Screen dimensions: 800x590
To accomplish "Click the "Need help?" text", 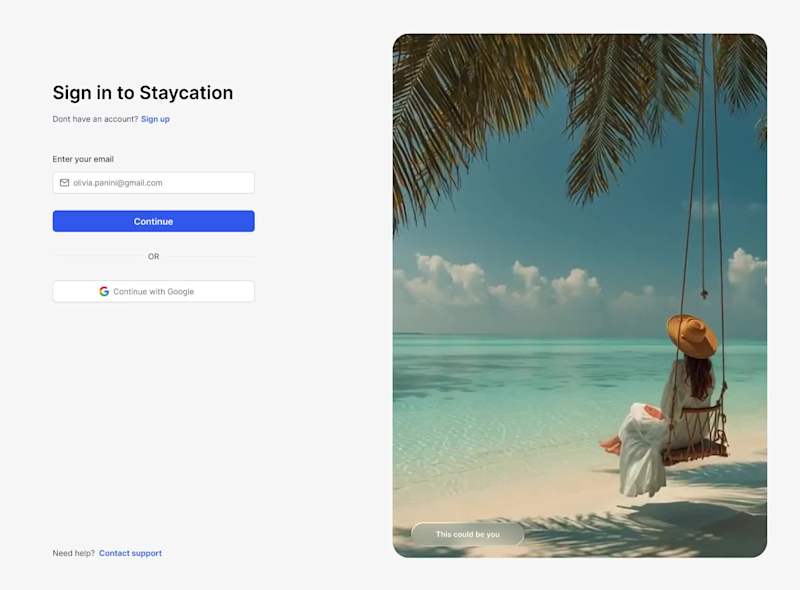I will 73,553.
